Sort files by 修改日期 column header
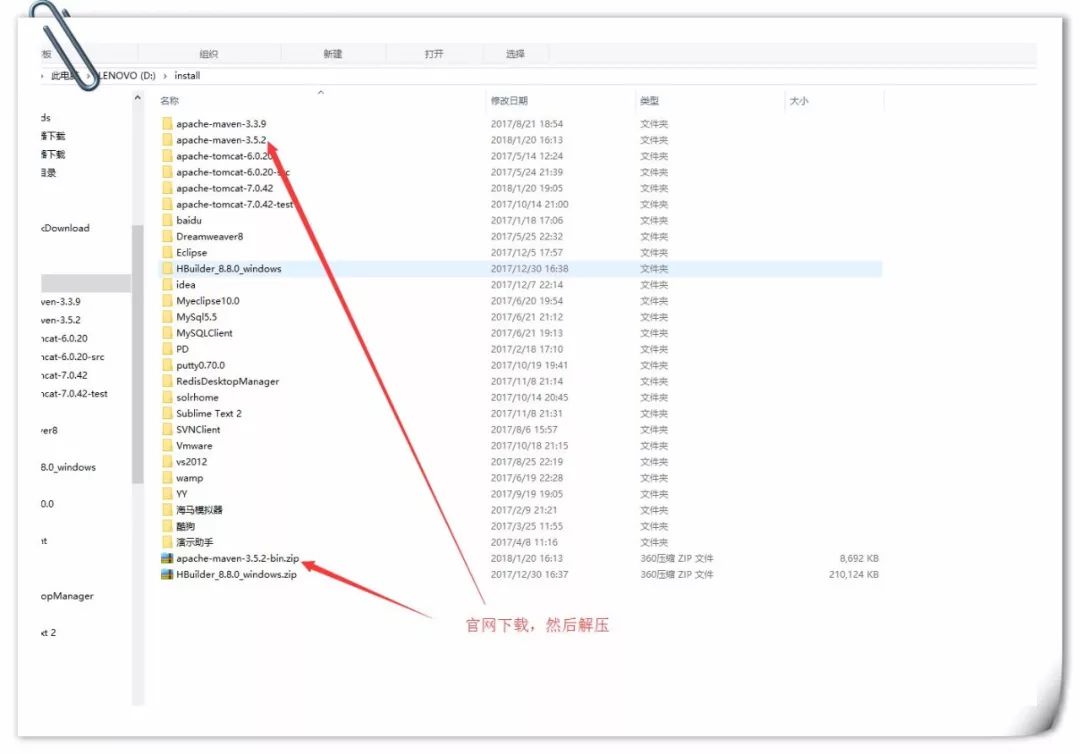The image size is (1080, 754). tap(509, 101)
